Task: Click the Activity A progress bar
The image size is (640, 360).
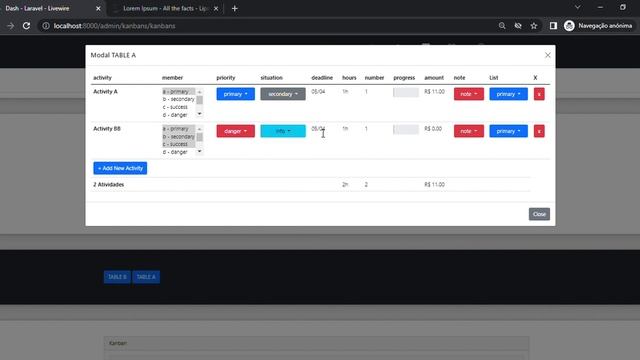Action: click(x=406, y=92)
